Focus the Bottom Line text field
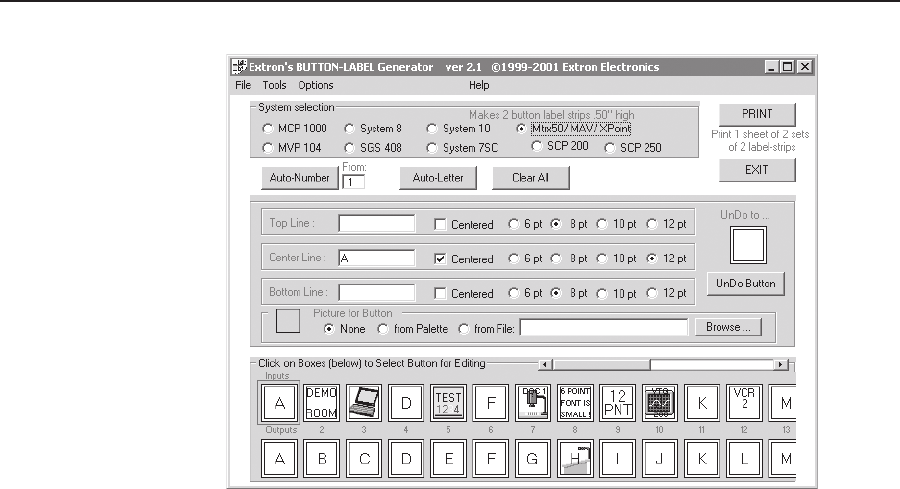900x489 pixels. click(377, 292)
